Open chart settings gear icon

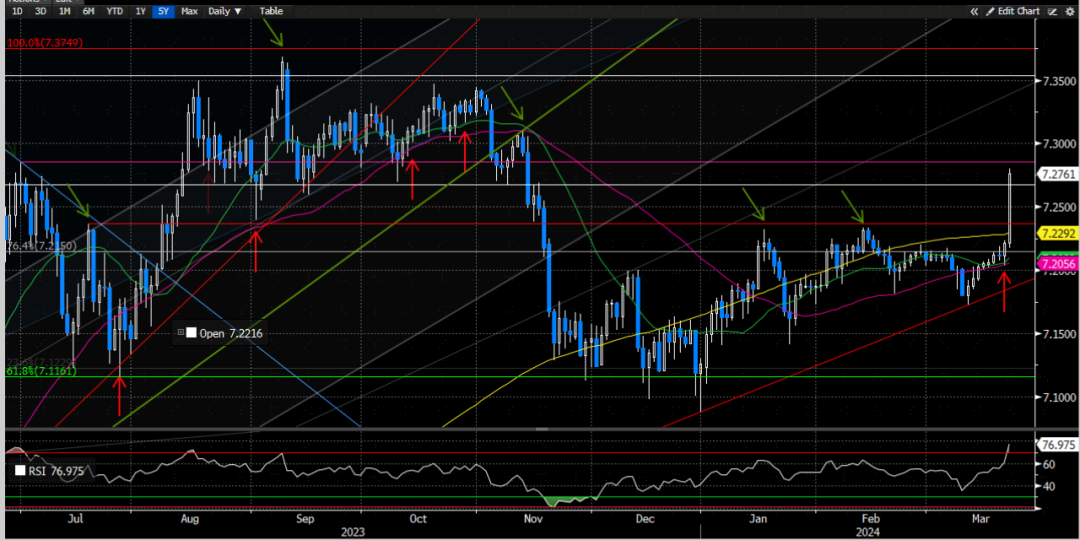pos(1070,11)
